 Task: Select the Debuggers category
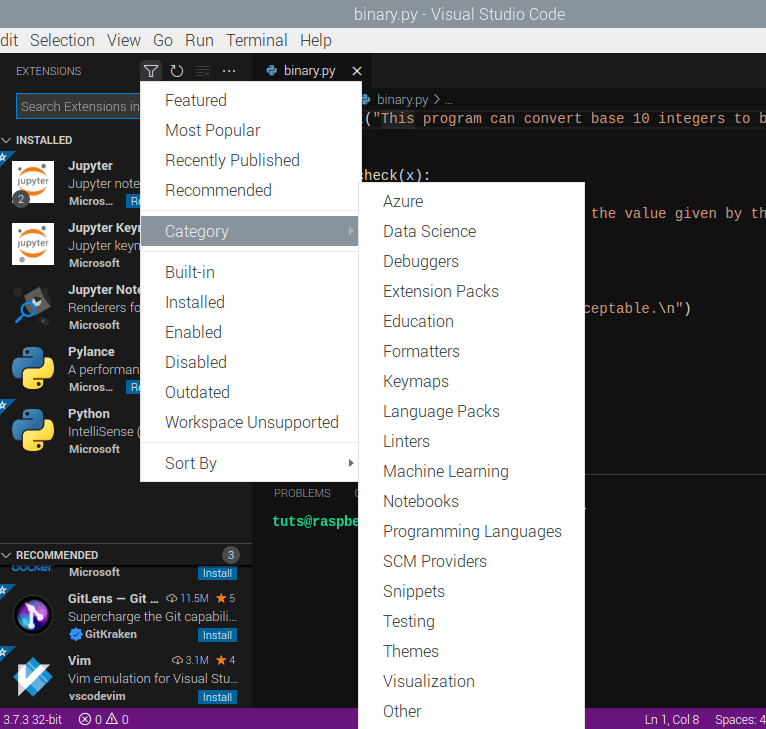pyautogui.click(x=471, y=261)
